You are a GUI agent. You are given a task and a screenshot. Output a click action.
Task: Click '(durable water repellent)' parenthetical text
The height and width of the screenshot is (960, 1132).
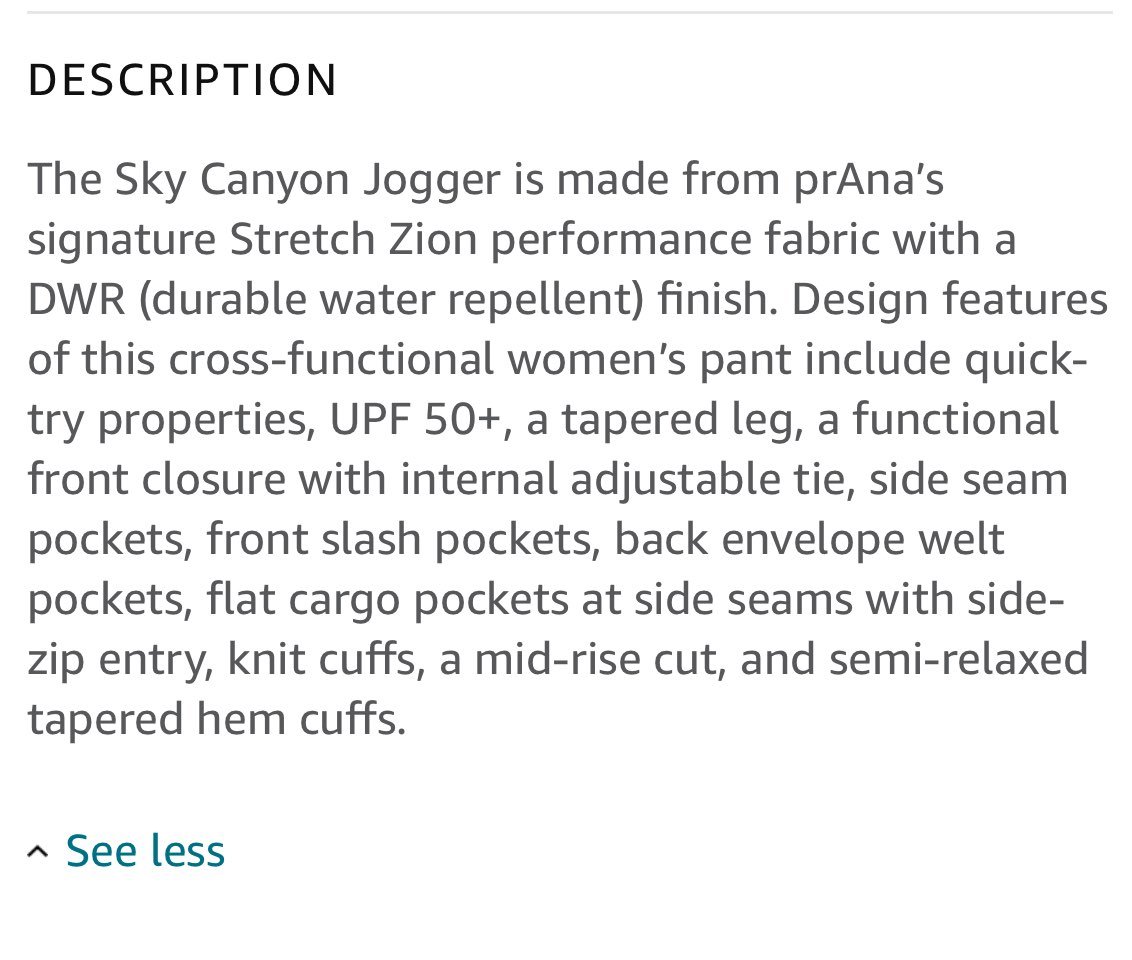pos(391,300)
